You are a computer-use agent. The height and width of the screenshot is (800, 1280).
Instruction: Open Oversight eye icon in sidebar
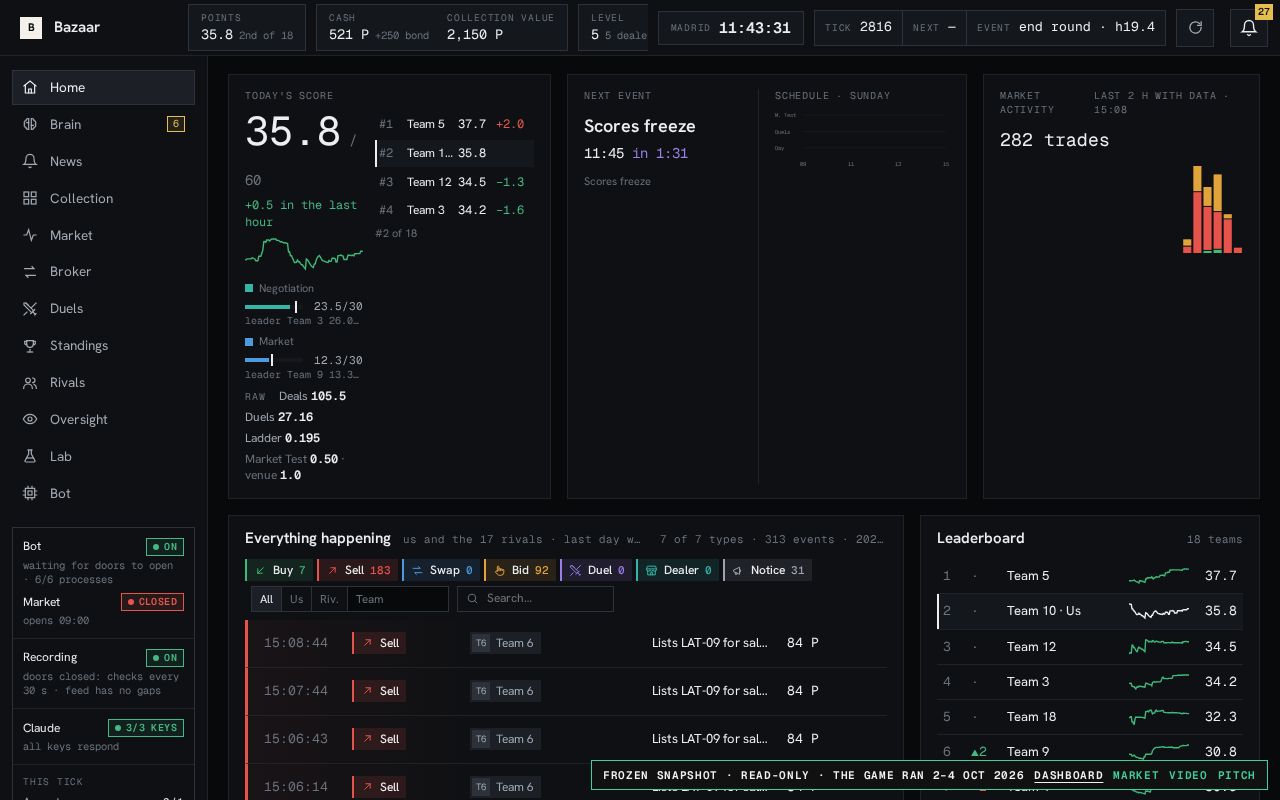(x=103, y=419)
